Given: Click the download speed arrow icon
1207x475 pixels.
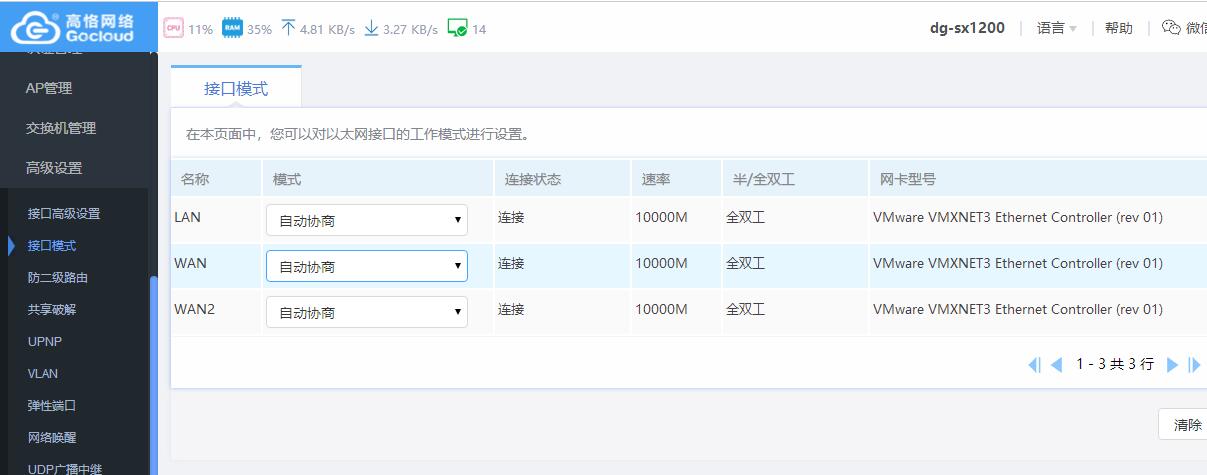Looking at the screenshot, I should click(x=371, y=28).
